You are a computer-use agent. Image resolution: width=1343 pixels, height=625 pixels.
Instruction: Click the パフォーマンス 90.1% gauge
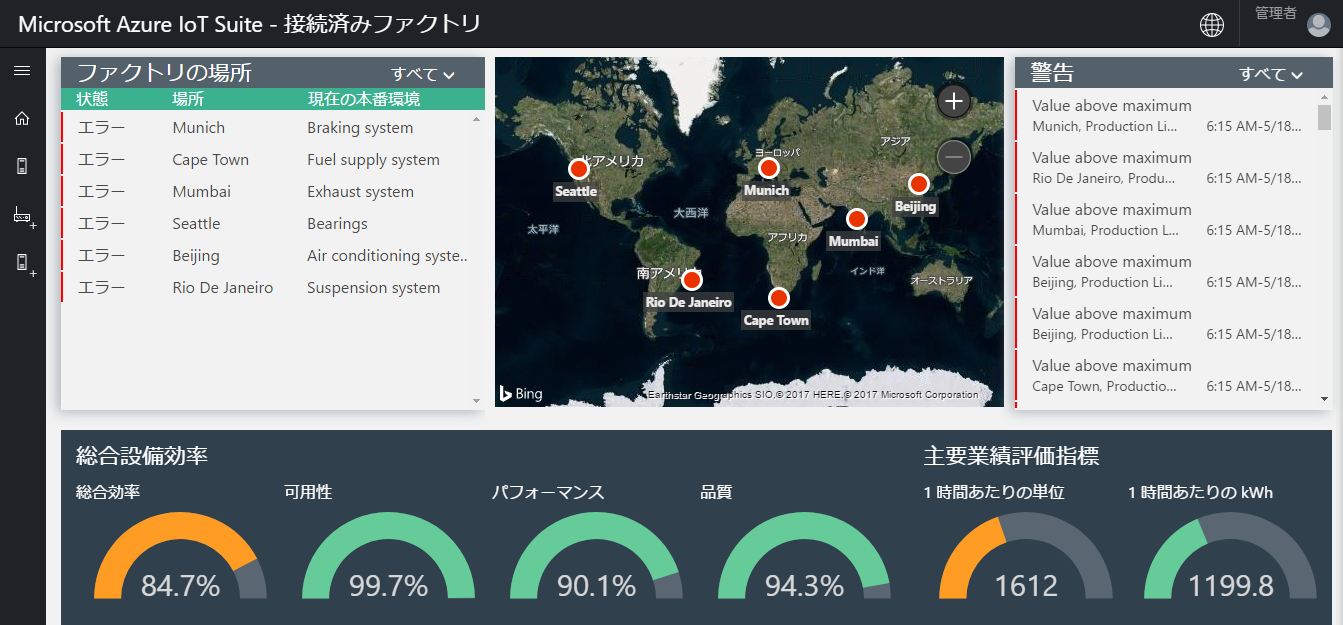tap(597, 555)
